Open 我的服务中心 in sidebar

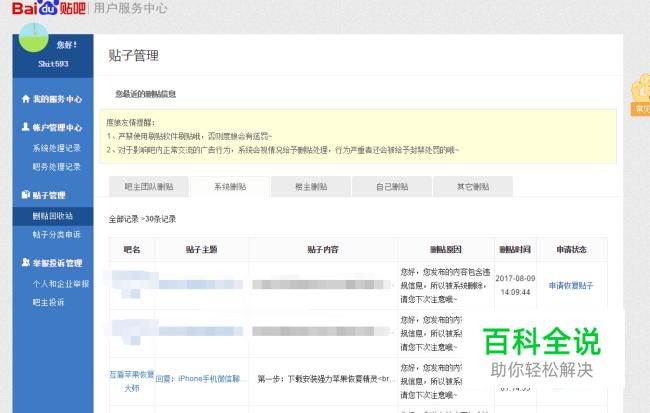(57, 99)
